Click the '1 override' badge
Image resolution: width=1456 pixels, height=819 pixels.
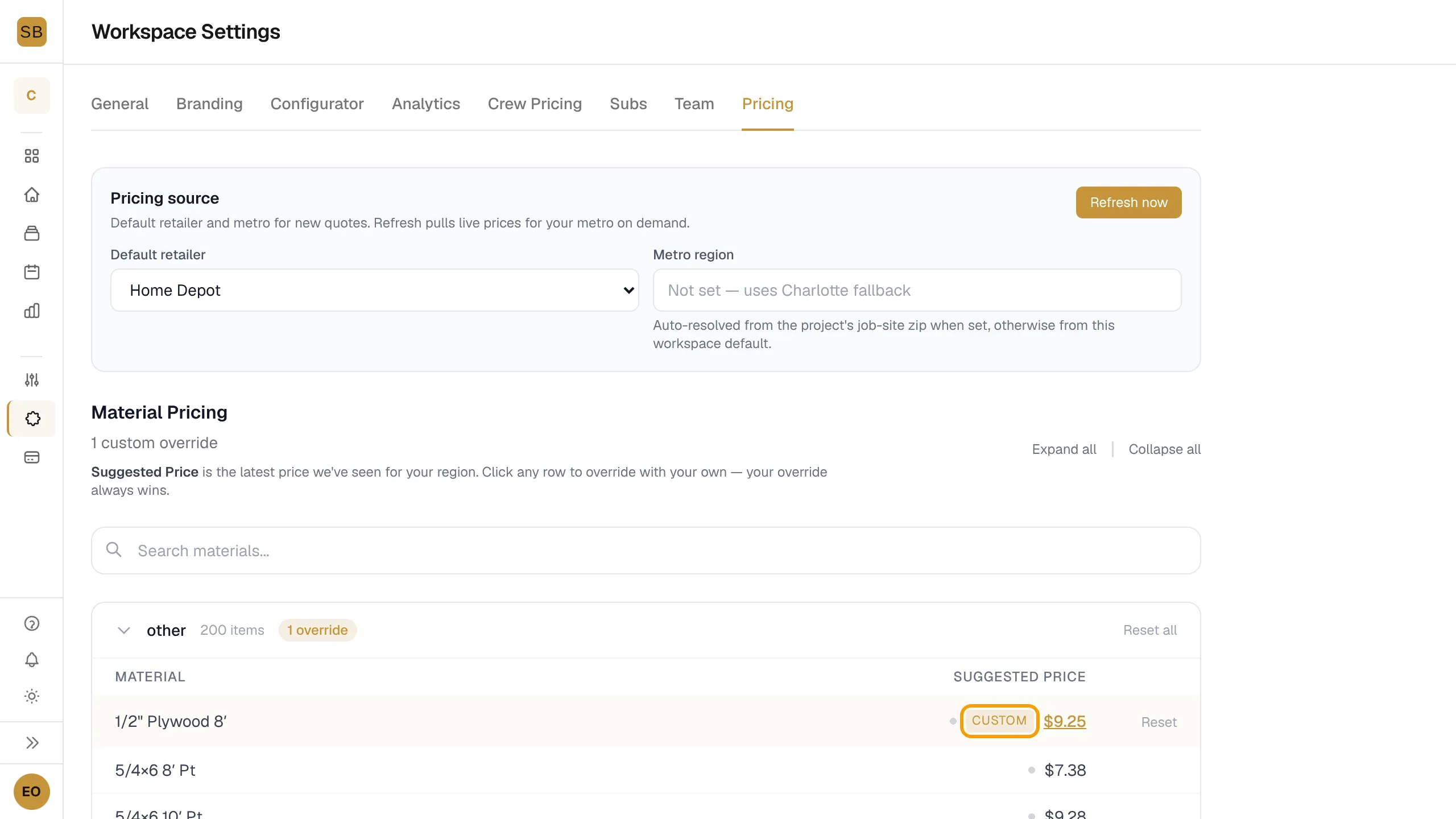tap(317, 630)
